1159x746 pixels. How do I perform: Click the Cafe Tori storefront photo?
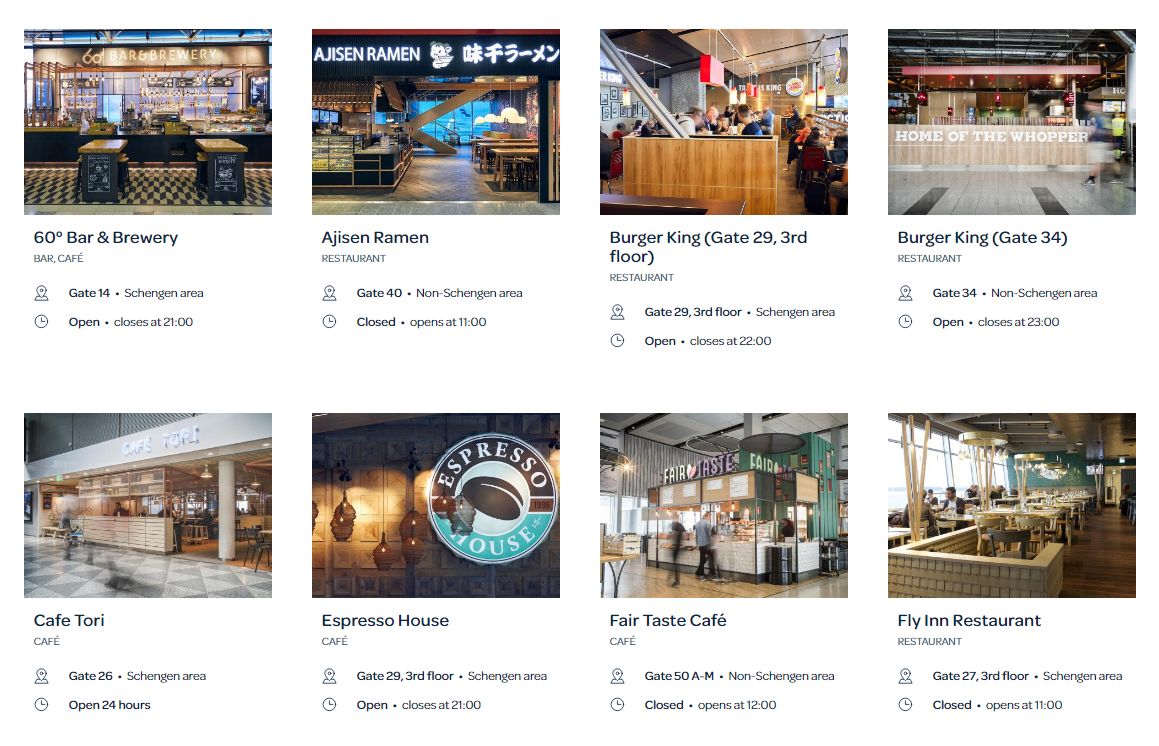[x=148, y=506]
